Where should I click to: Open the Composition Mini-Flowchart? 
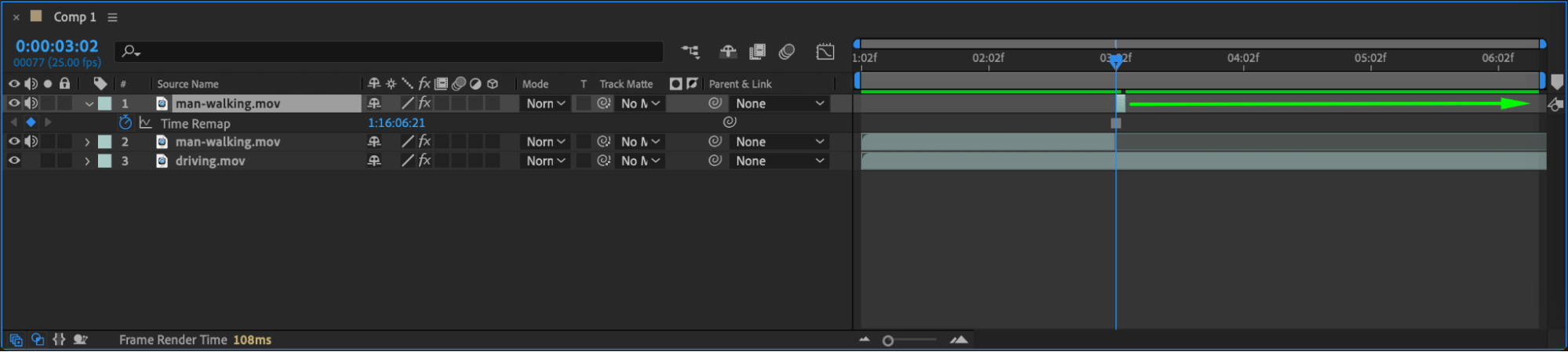pyautogui.click(x=690, y=52)
